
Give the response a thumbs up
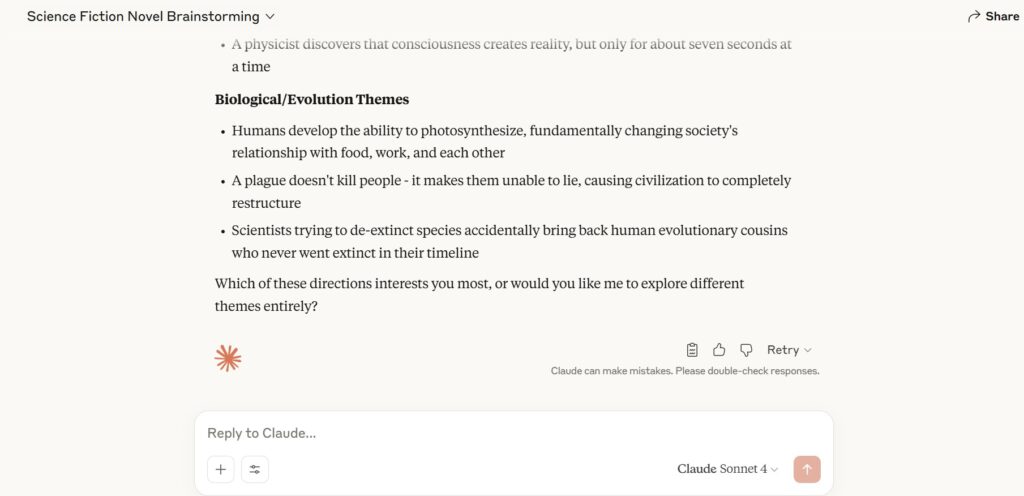pos(719,350)
